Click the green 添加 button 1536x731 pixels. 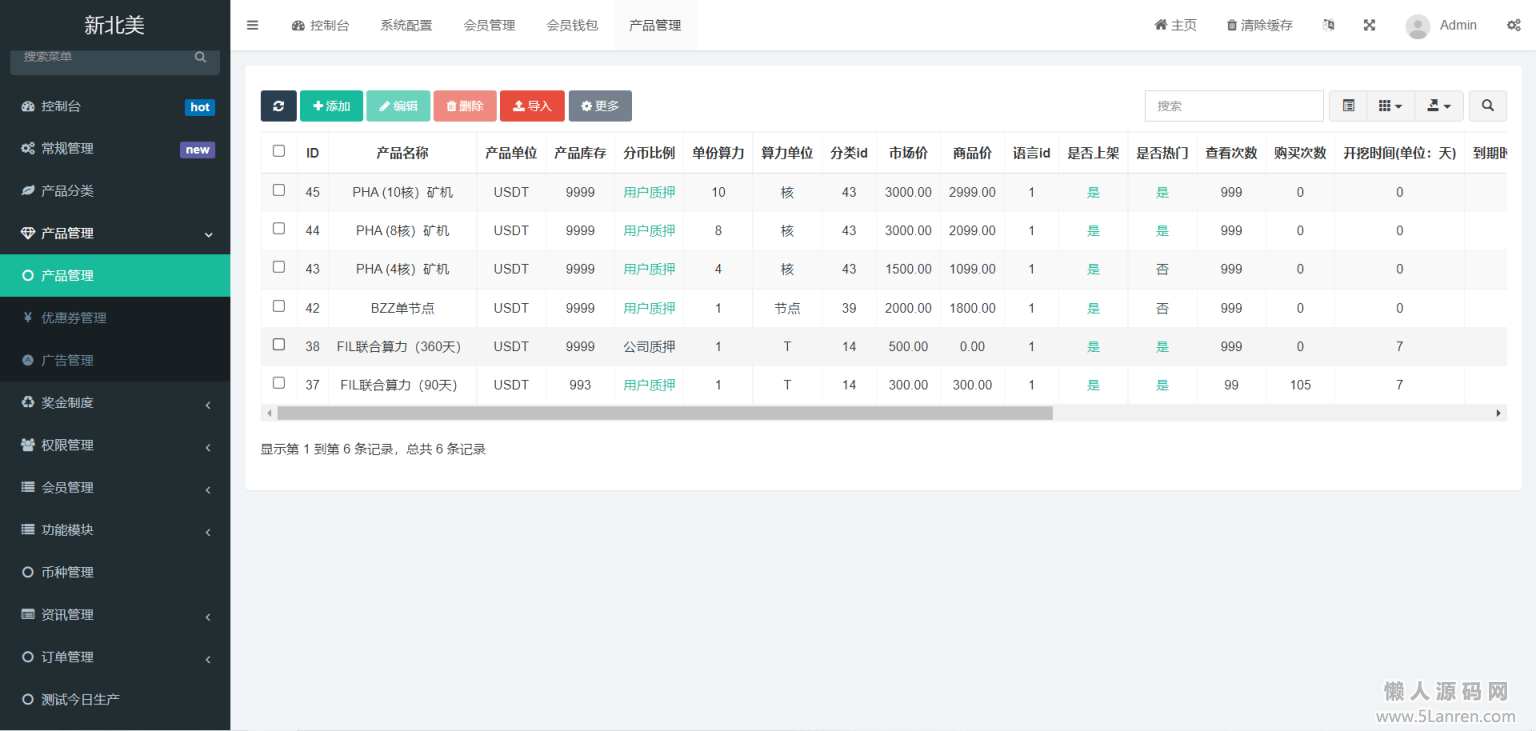click(x=331, y=106)
